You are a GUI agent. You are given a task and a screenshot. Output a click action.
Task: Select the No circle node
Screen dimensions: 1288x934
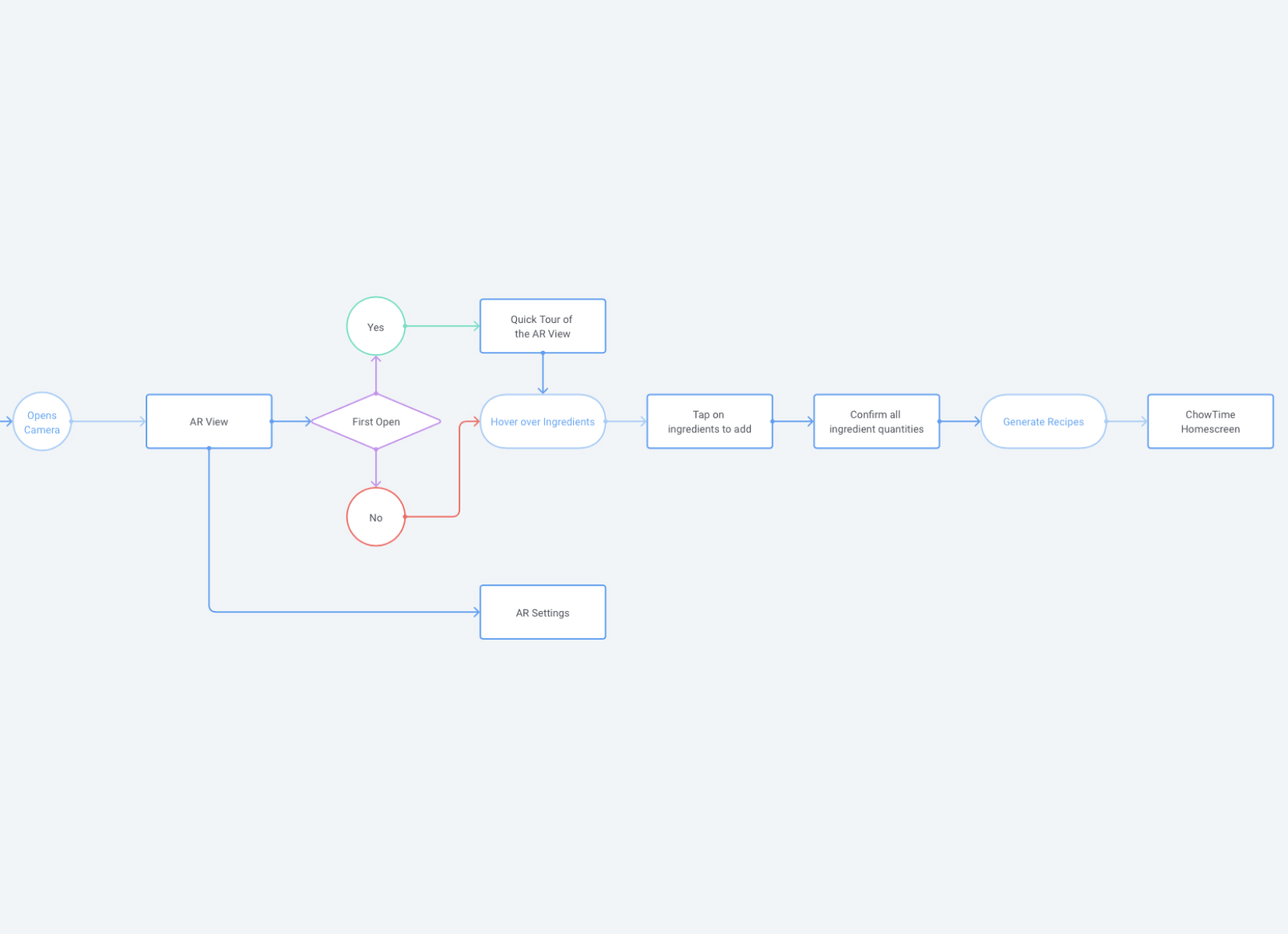point(375,517)
